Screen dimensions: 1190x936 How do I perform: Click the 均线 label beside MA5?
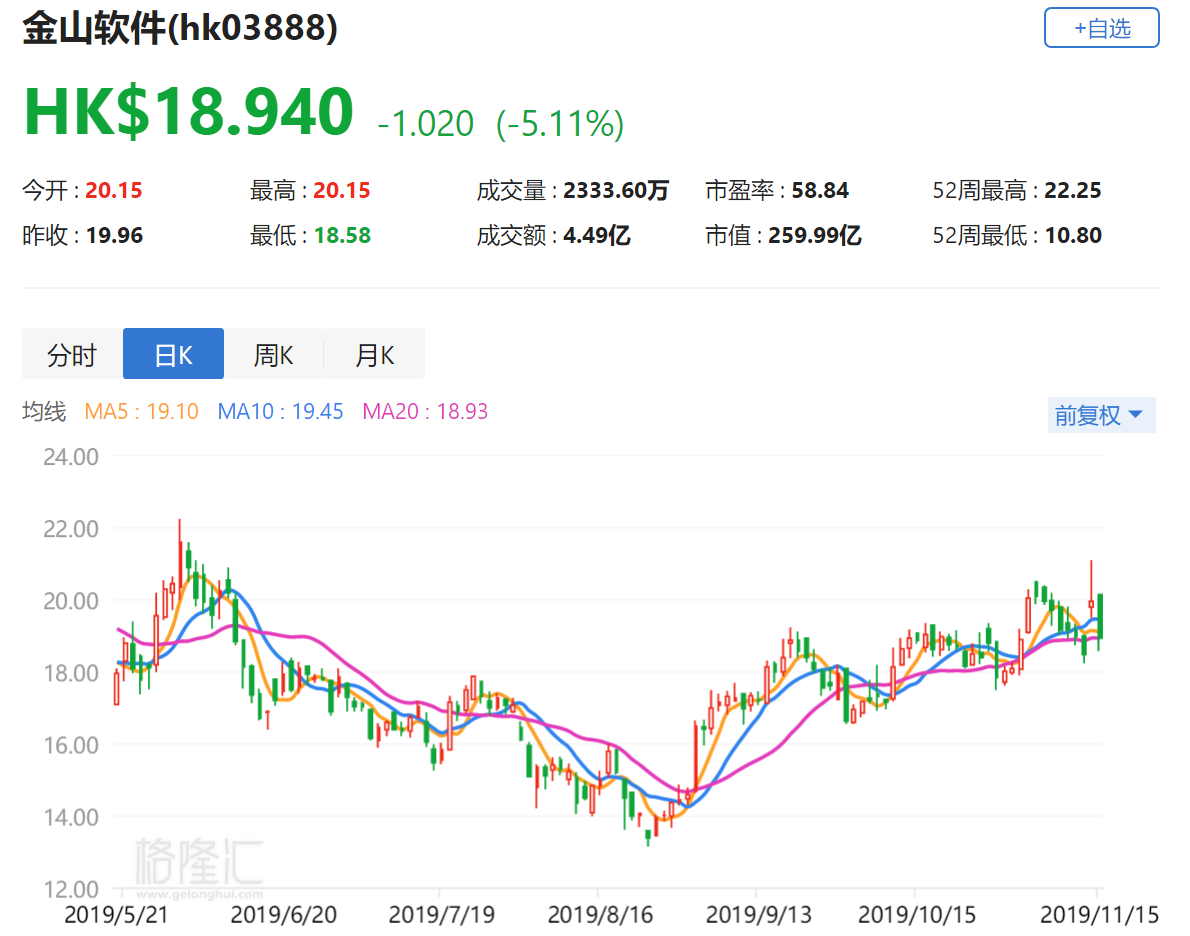(44, 411)
